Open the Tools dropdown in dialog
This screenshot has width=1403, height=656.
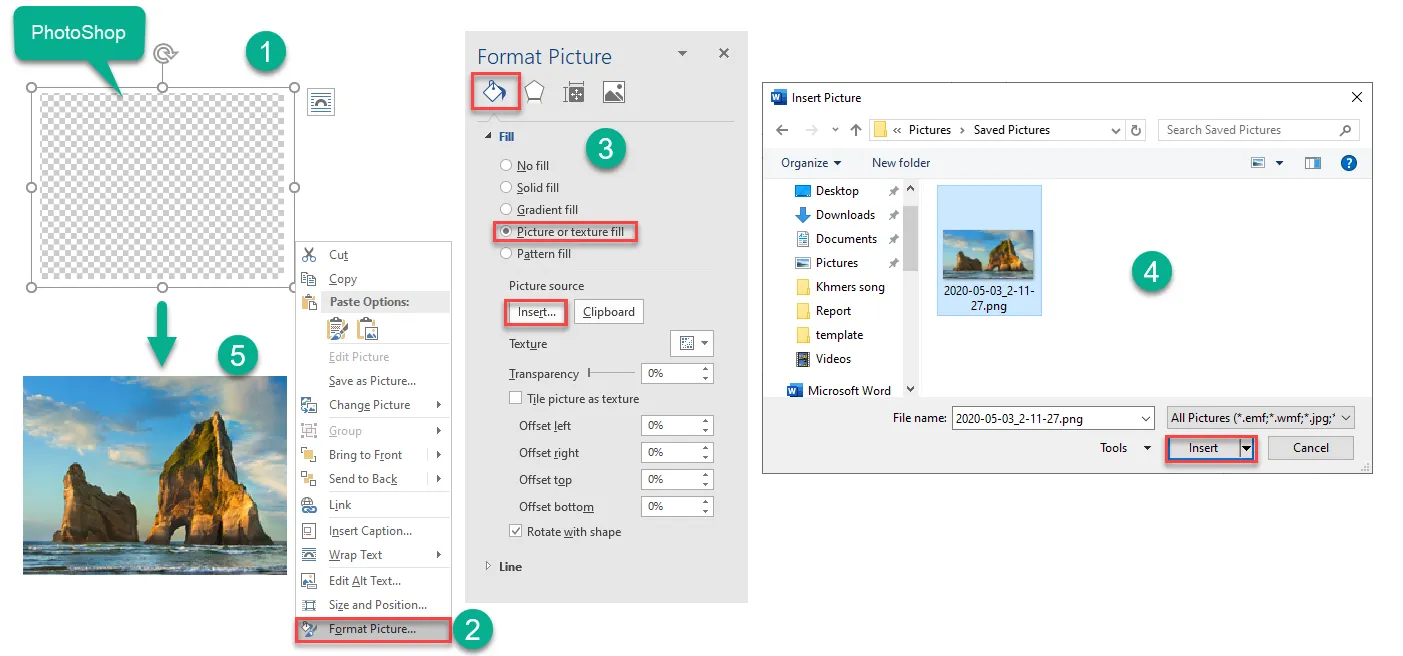pos(1126,448)
